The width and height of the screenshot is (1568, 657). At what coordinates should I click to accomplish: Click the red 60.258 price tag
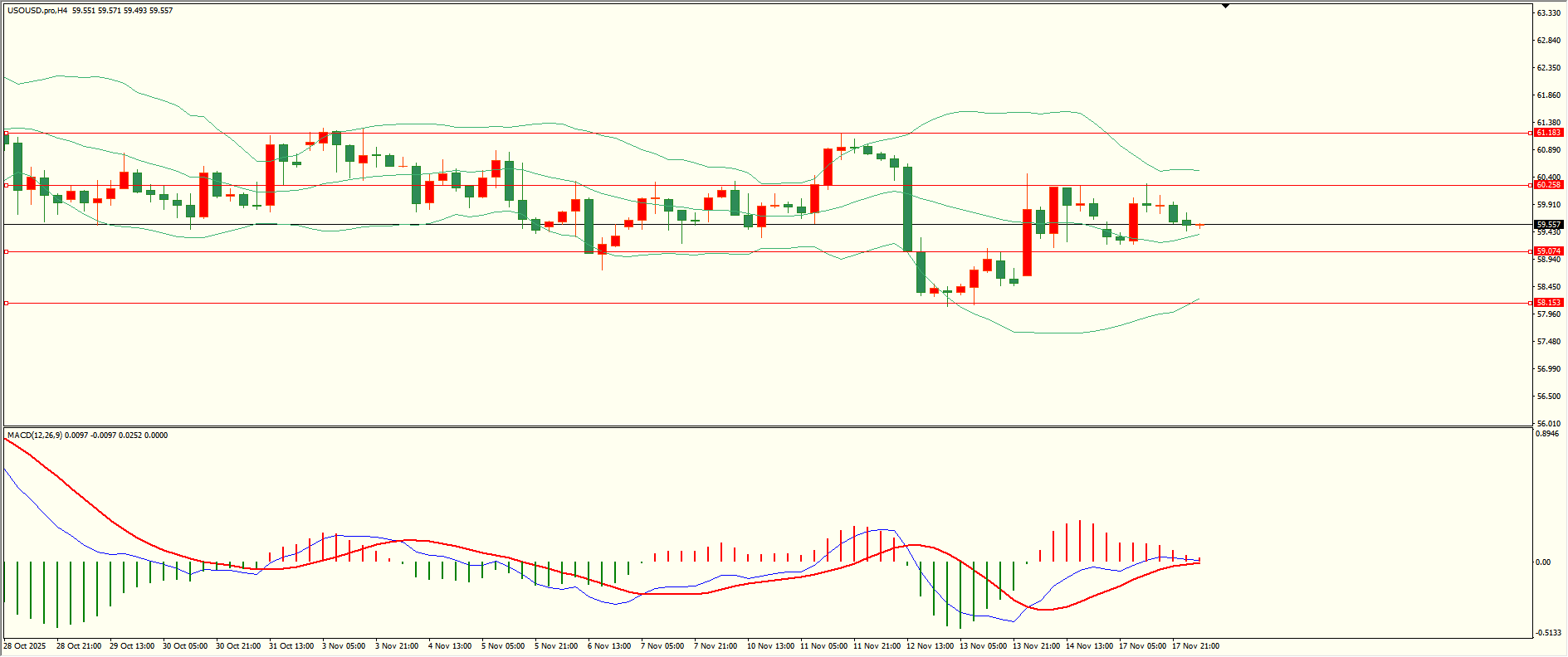coord(1548,185)
